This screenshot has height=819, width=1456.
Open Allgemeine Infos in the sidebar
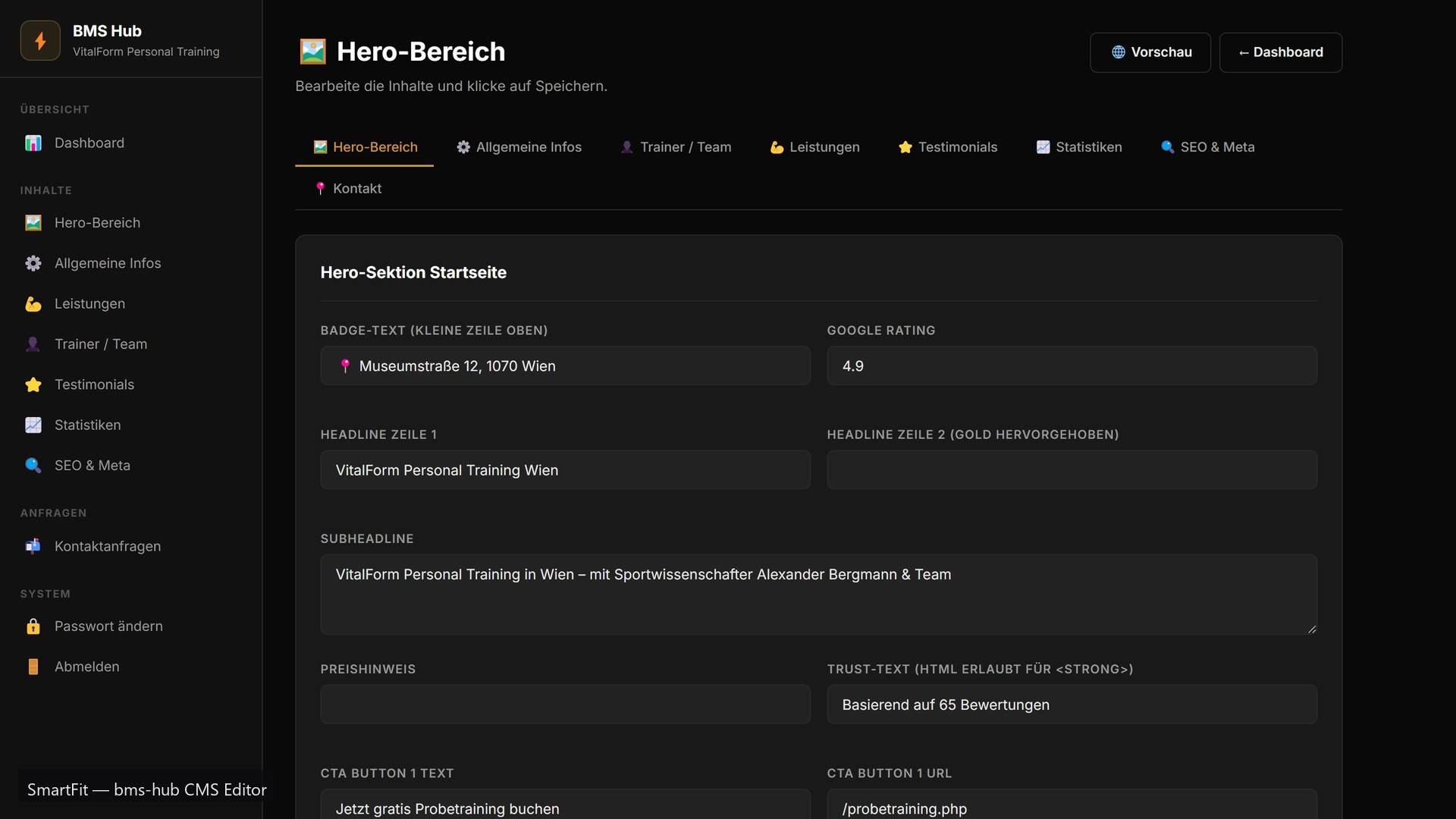[131, 263]
